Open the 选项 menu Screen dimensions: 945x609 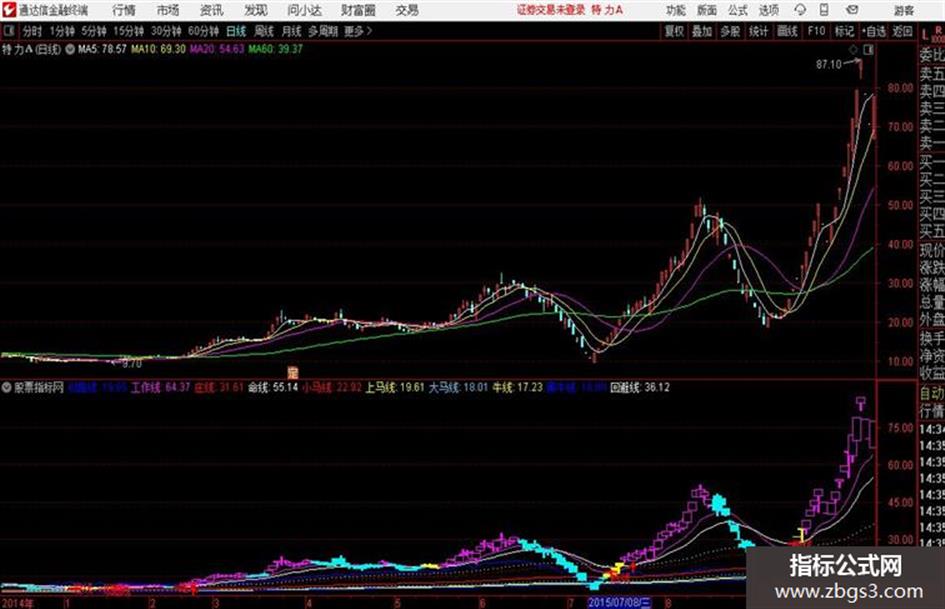(769, 10)
